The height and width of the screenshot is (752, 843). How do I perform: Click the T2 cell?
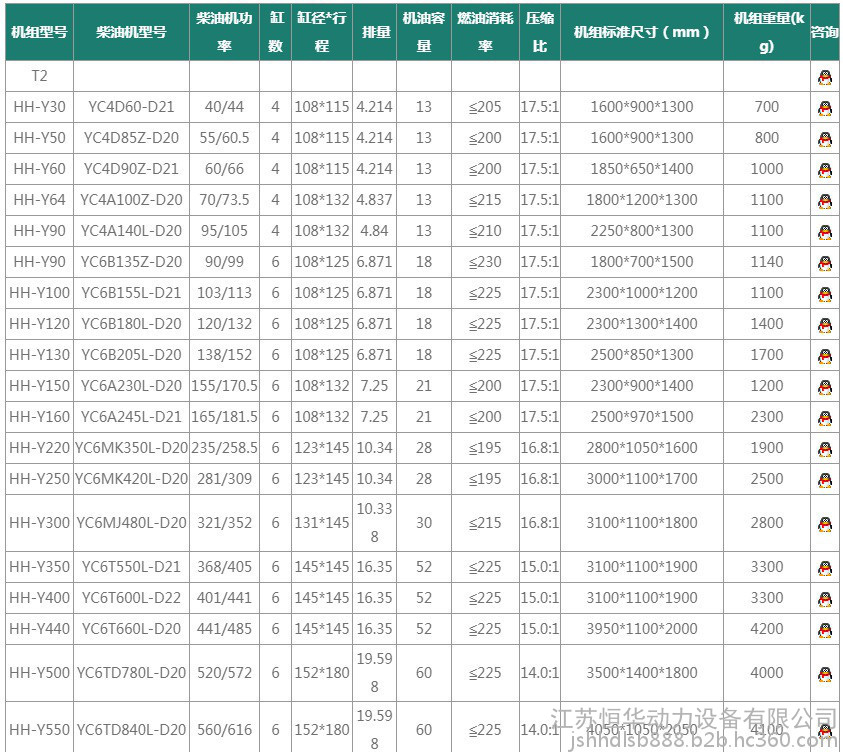pyautogui.click(x=39, y=76)
